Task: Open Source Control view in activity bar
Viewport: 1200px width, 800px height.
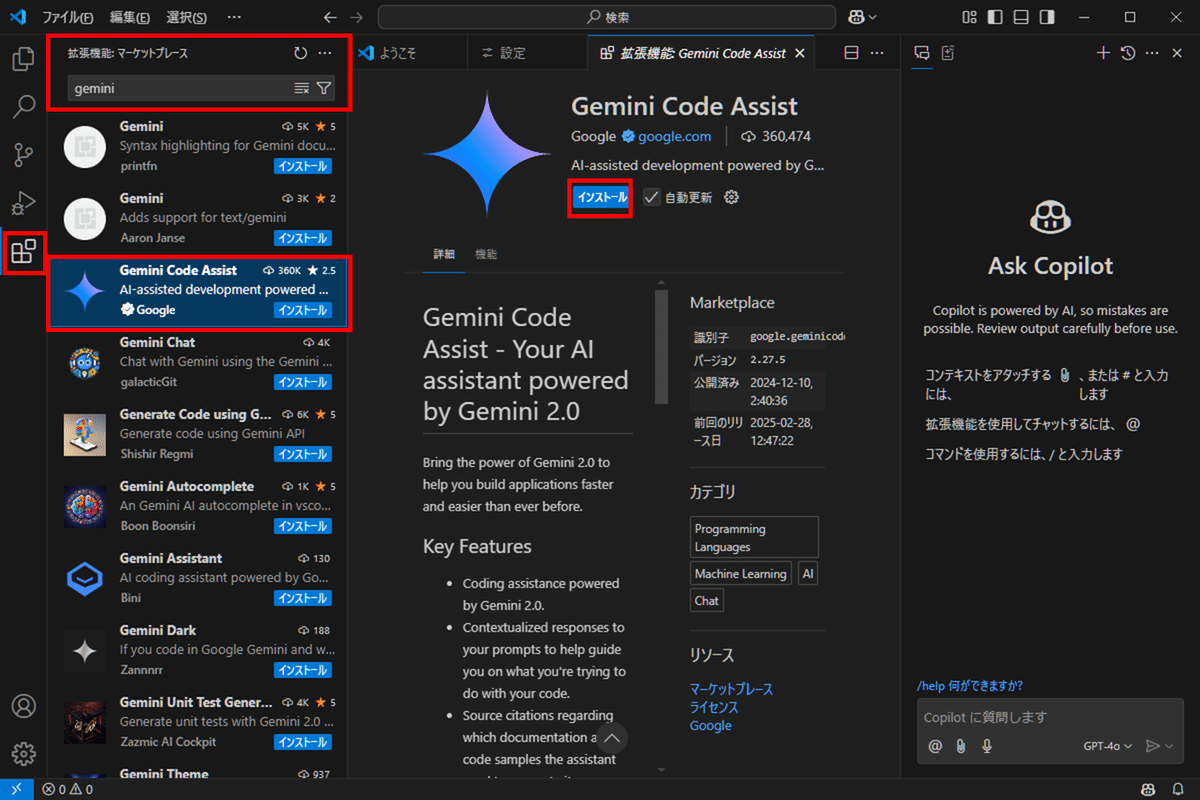Action: point(23,155)
